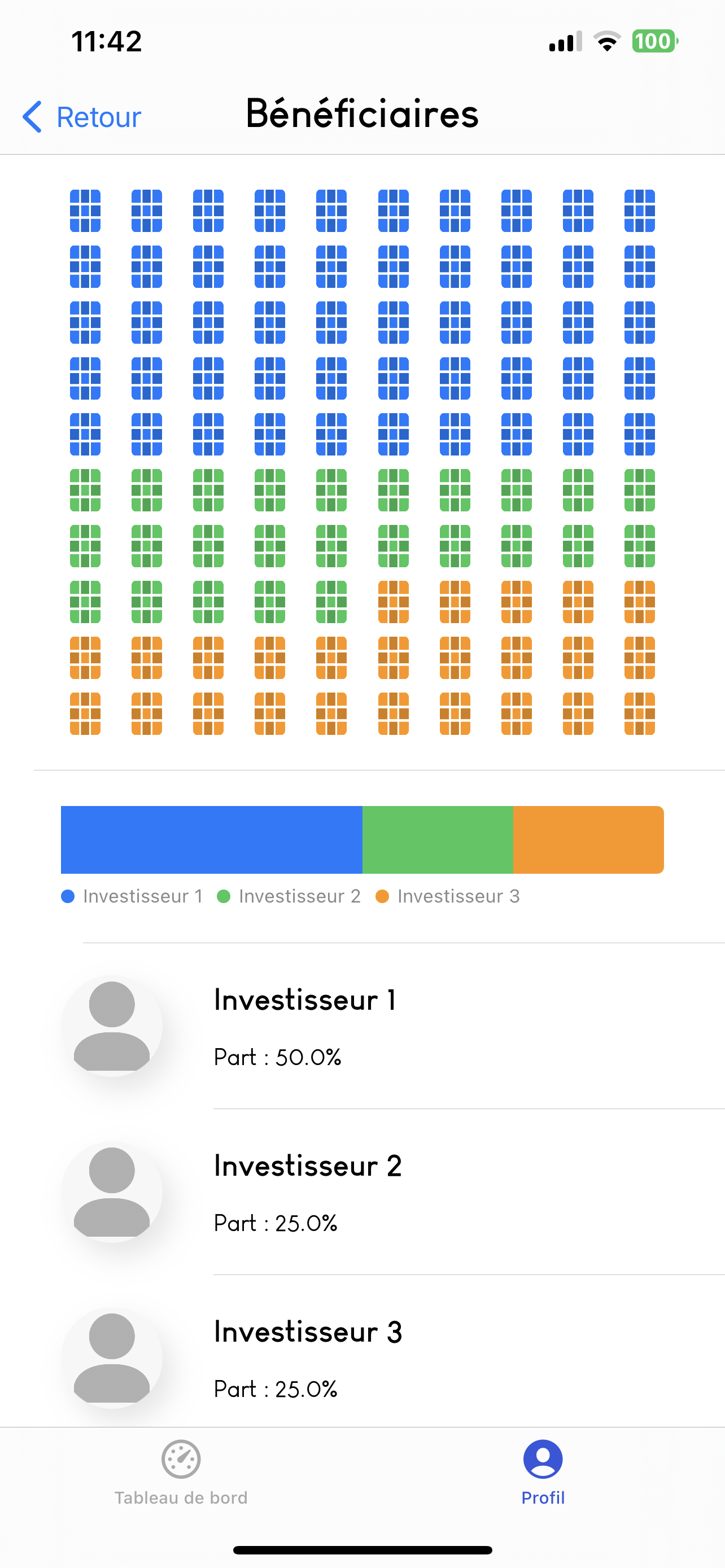Tap the blue Investisseur 1 legend dot
Screen dimensions: 725x1568
pyautogui.click(x=68, y=896)
